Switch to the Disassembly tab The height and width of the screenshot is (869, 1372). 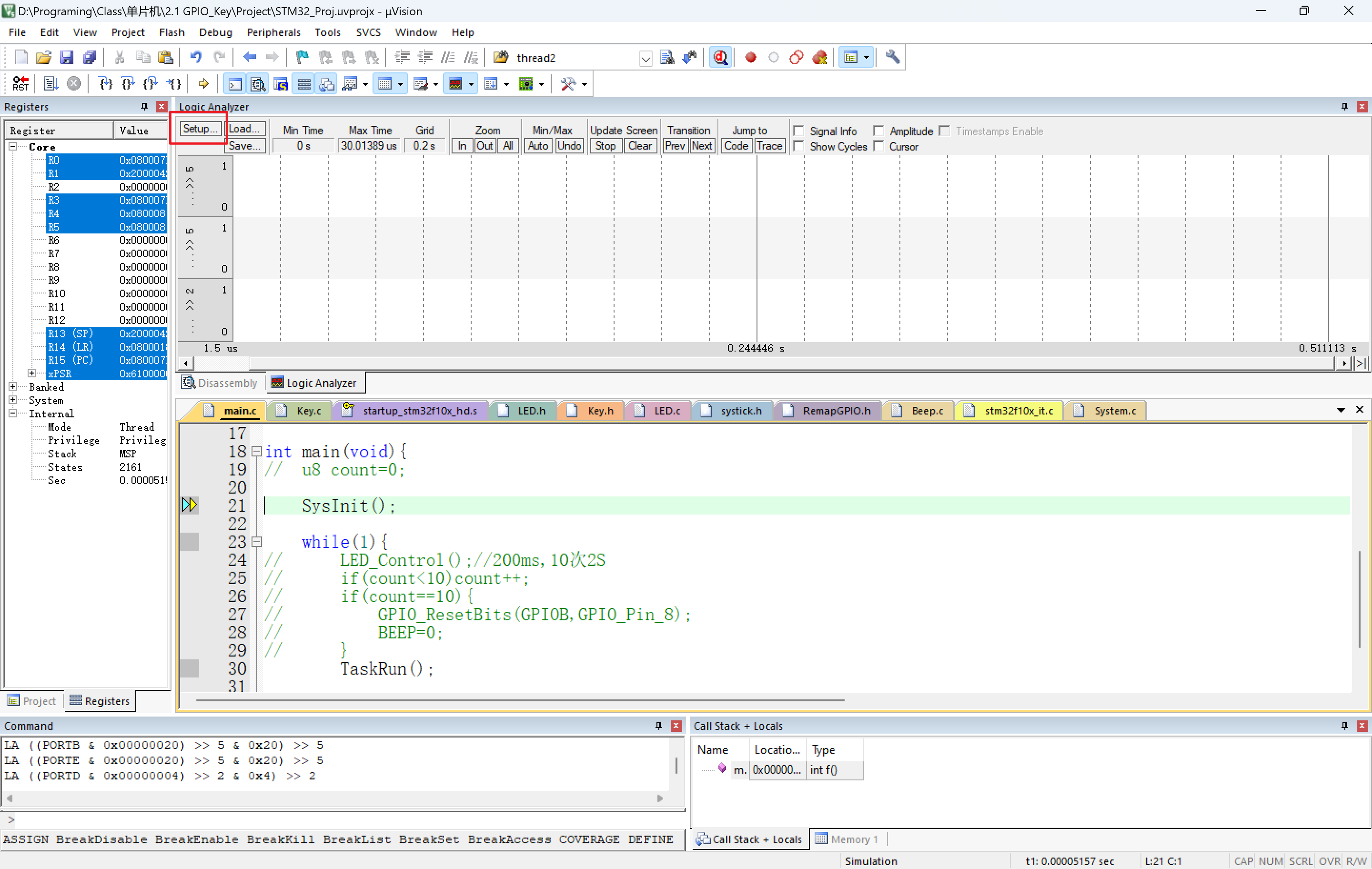pos(219,383)
